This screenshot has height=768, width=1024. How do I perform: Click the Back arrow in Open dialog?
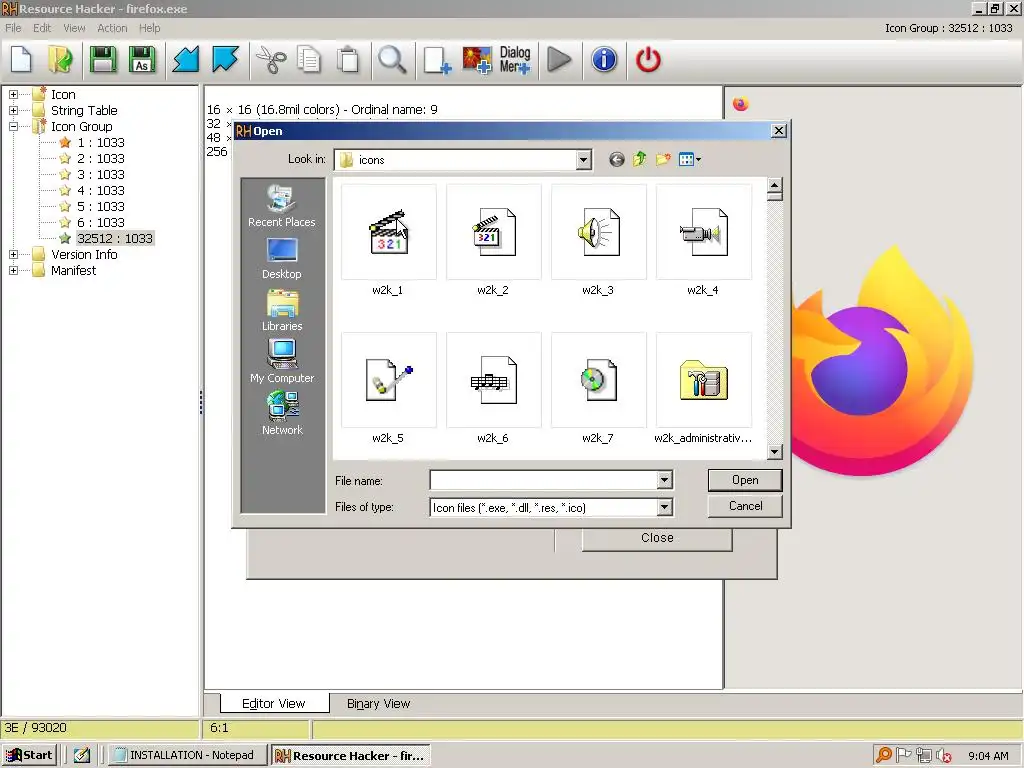[616, 159]
